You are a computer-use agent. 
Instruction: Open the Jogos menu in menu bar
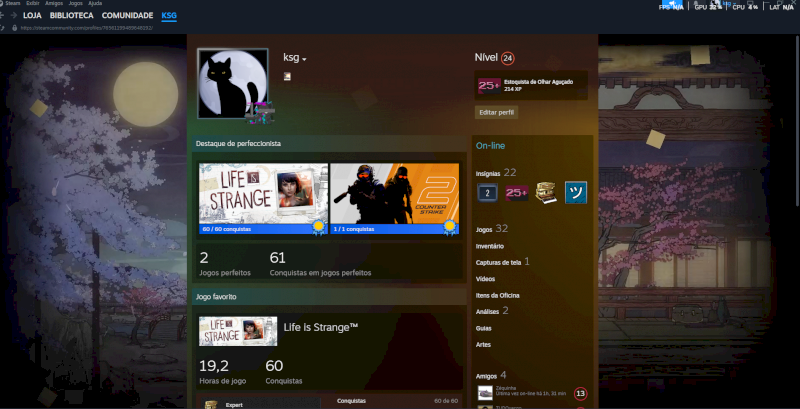(76, 3)
